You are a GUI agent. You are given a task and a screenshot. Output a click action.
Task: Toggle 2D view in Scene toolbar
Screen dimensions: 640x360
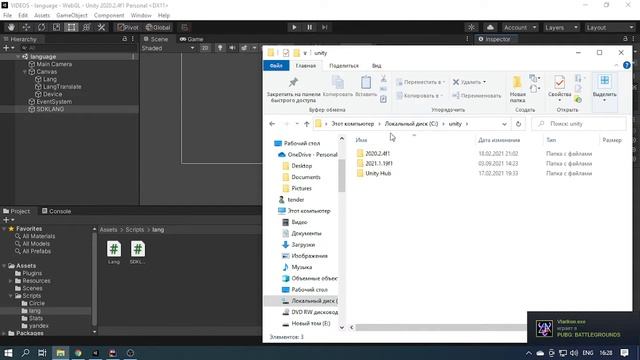pyautogui.click(x=205, y=48)
